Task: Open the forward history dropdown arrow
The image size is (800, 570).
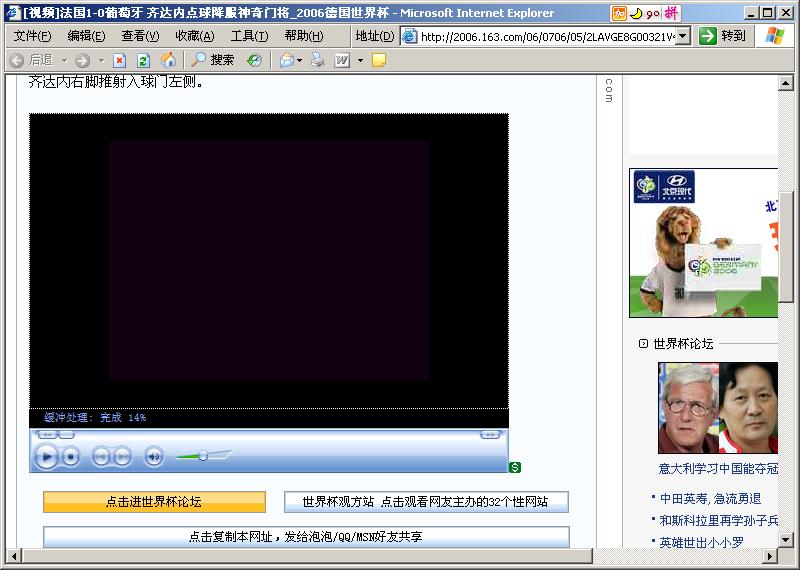Action: pyautogui.click(x=102, y=61)
